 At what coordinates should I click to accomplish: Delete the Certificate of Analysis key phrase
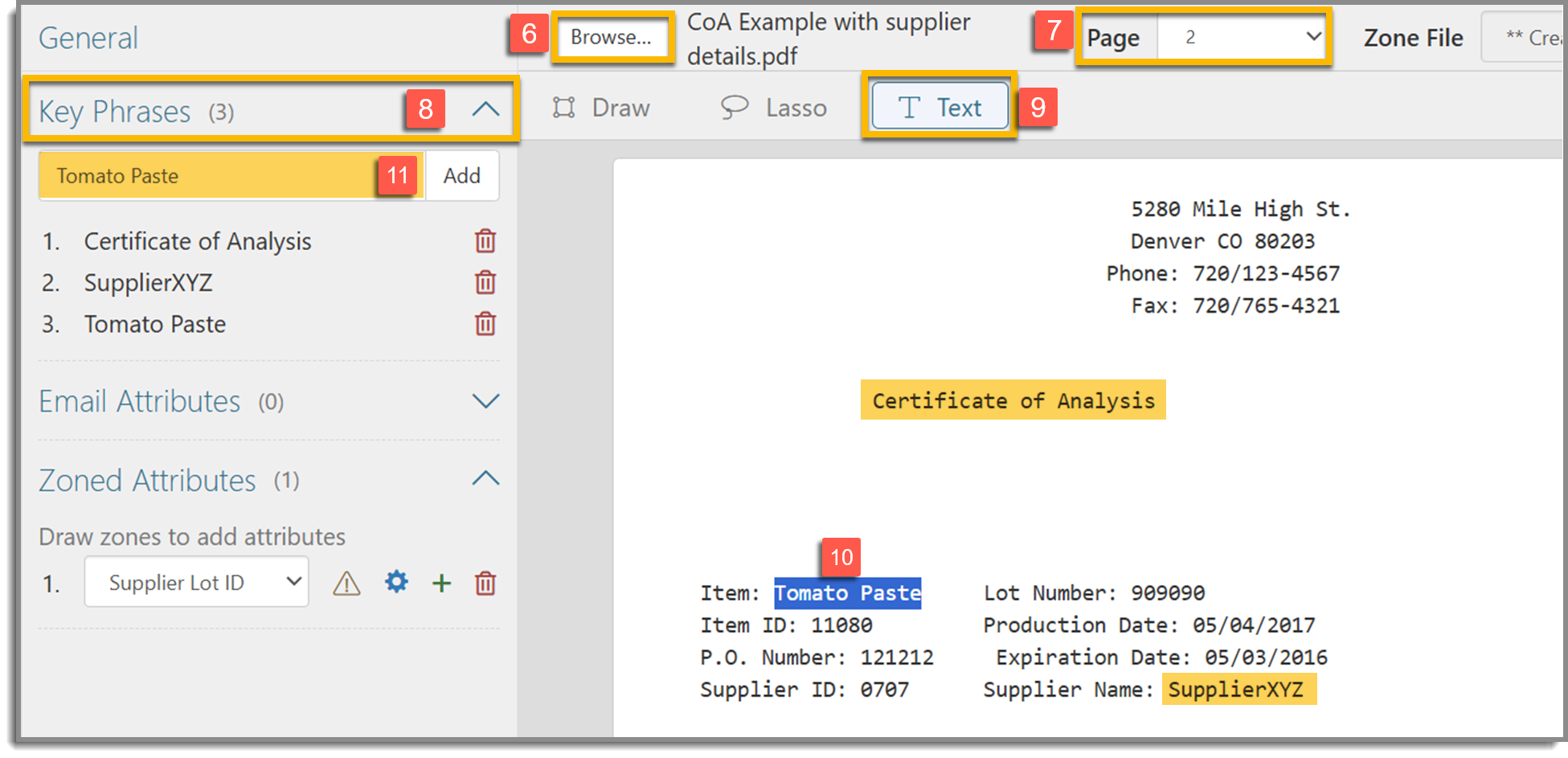click(485, 240)
